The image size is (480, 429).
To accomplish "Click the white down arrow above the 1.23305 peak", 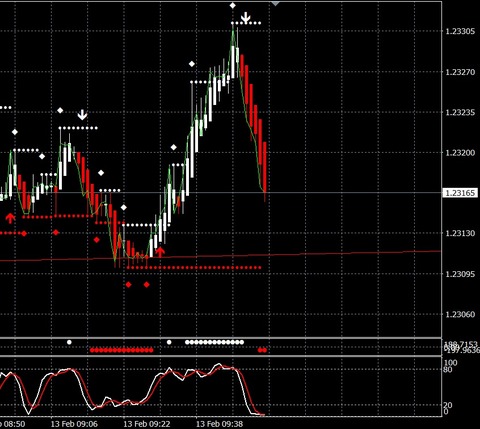I will (x=246, y=17).
